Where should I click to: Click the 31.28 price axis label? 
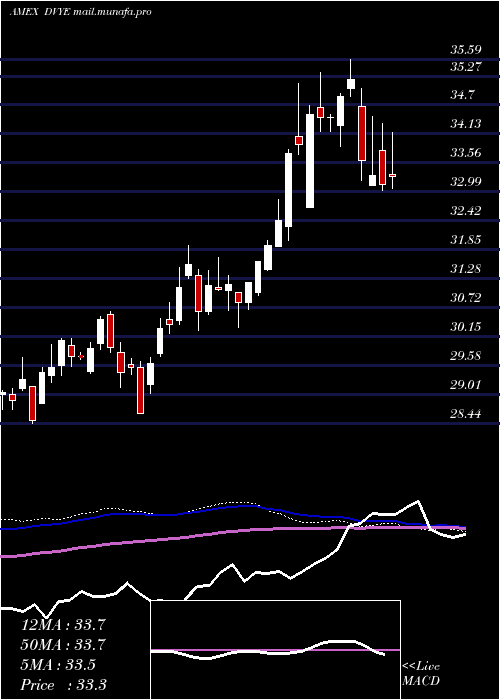click(x=466, y=269)
